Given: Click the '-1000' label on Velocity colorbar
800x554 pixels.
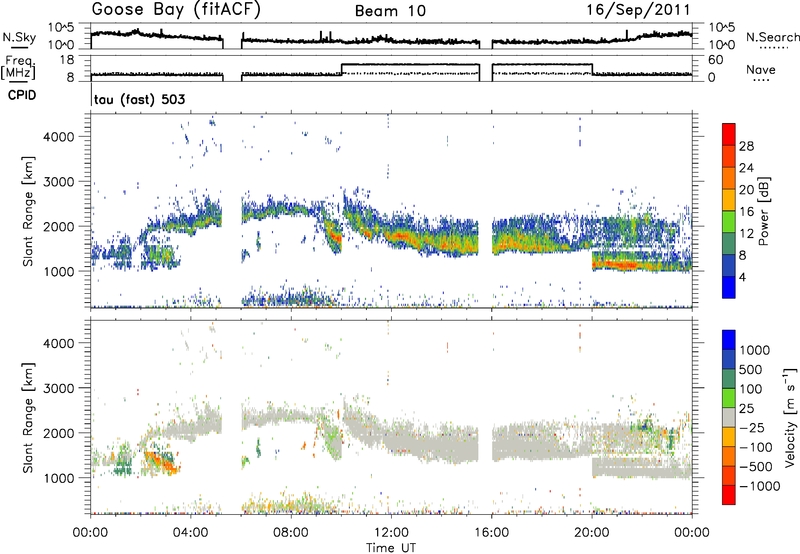Looking at the screenshot, I should point(760,486).
